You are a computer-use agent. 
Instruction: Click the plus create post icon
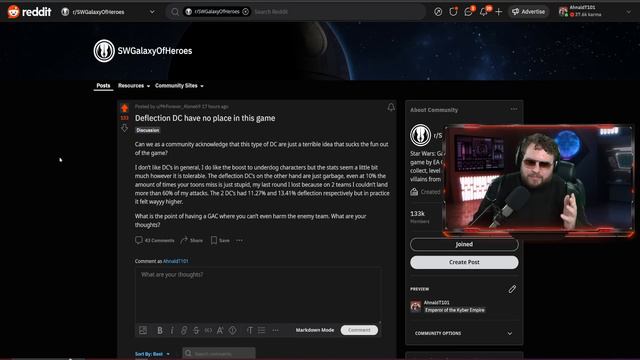(498, 12)
